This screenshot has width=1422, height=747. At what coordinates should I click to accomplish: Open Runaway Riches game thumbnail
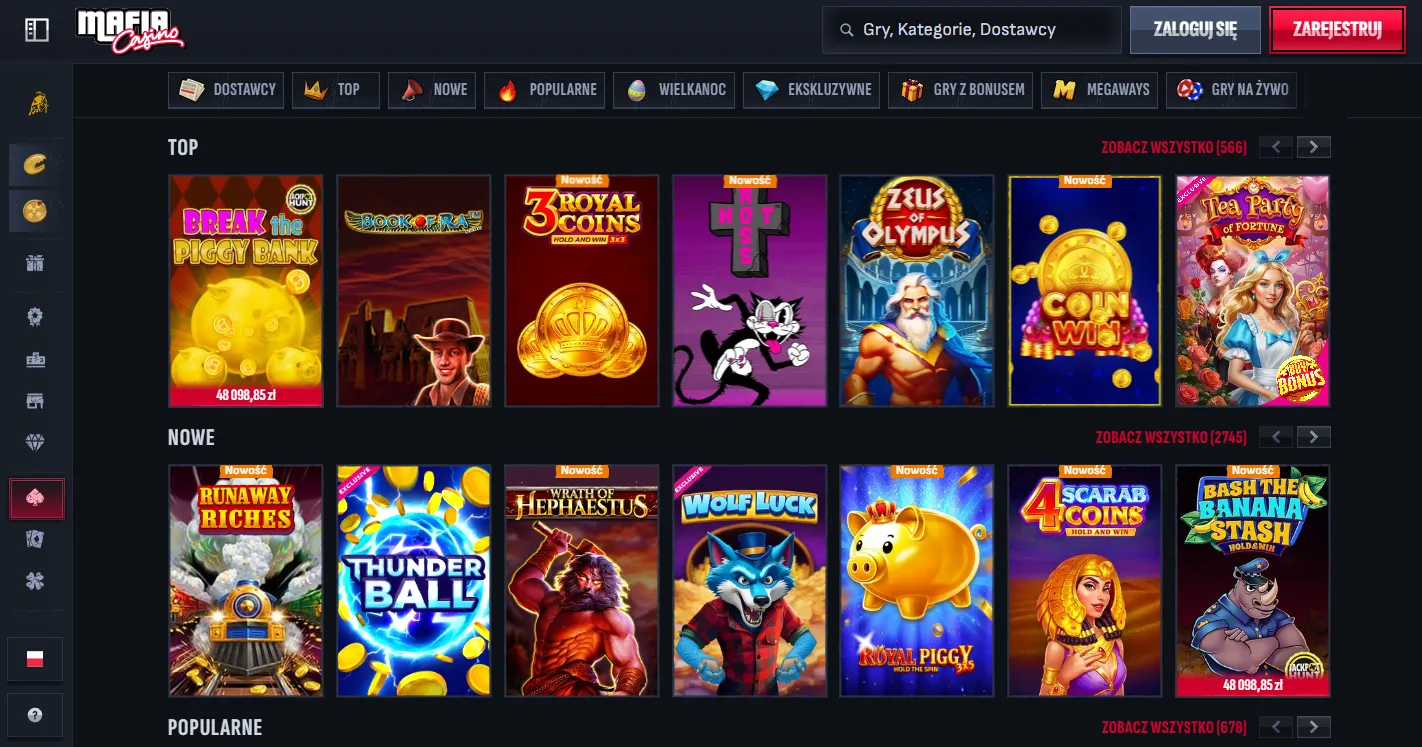246,581
